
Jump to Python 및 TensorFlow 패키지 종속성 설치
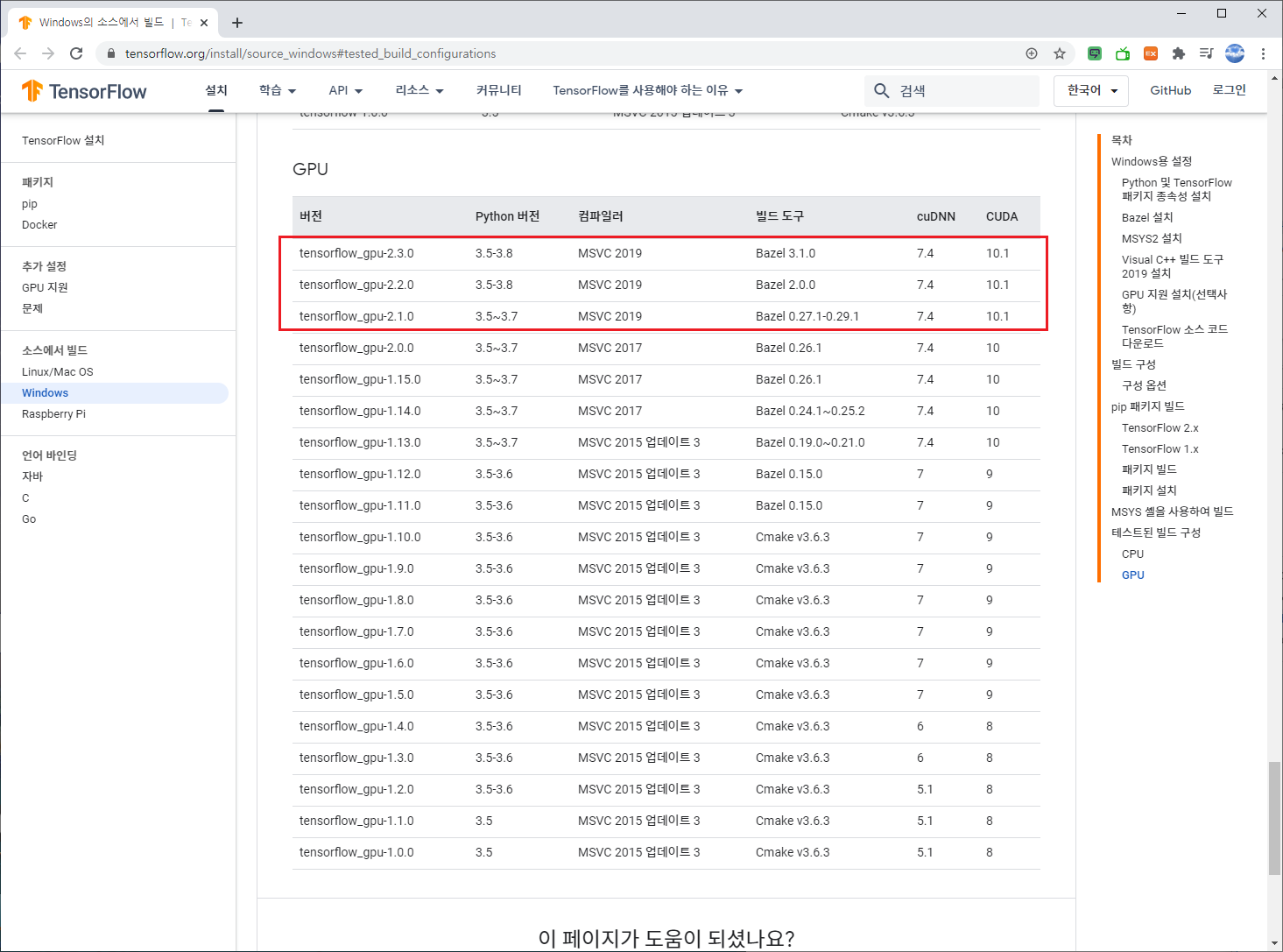(1177, 189)
